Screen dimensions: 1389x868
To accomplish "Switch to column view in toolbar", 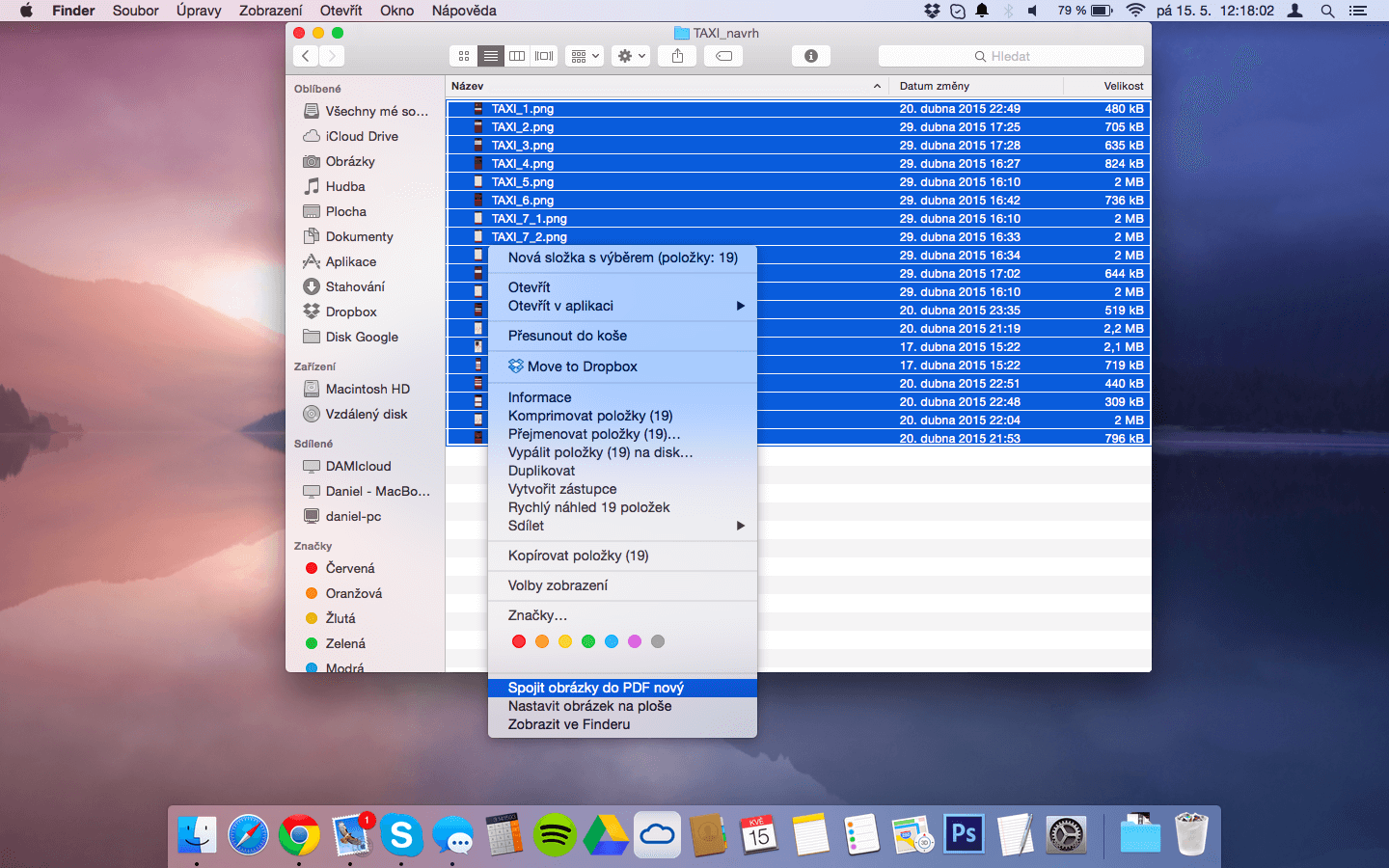I will pyautogui.click(x=517, y=56).
